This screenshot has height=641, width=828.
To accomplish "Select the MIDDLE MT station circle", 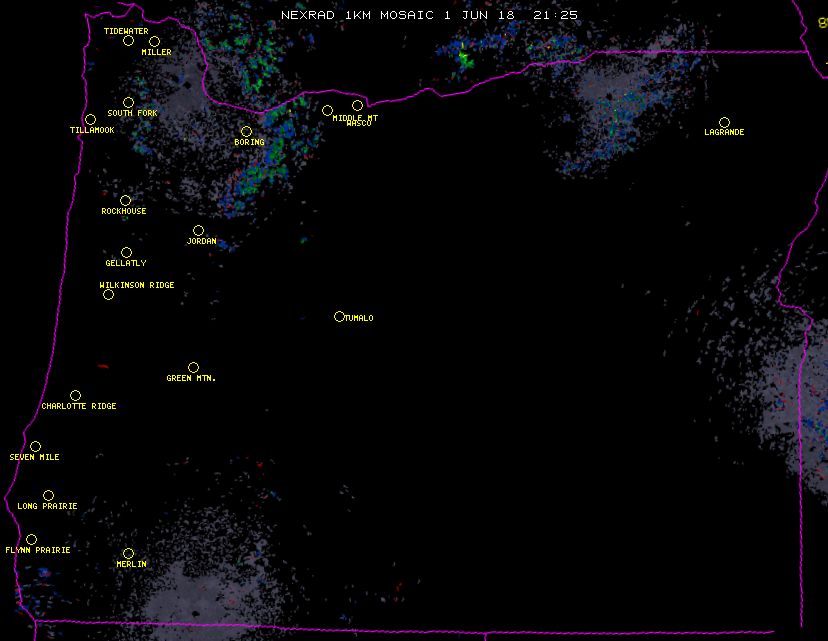I will [327, 110].
